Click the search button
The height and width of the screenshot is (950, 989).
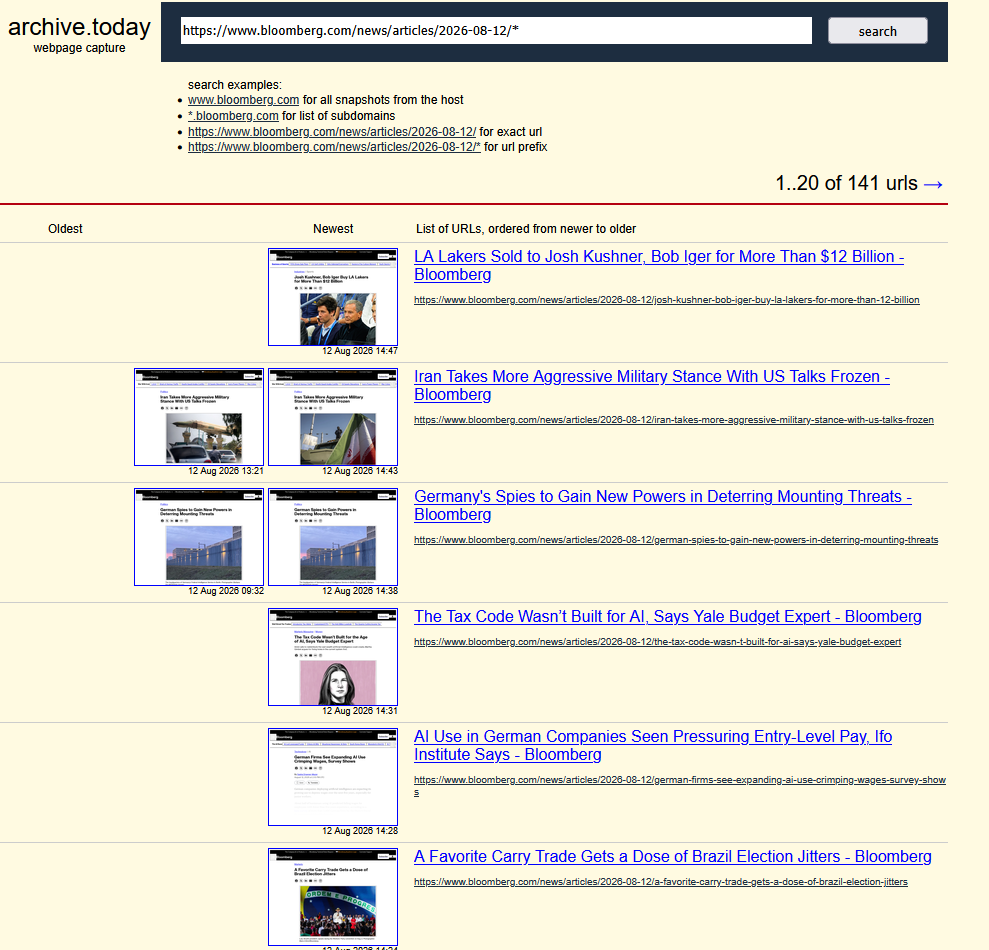tap(877, 31)
